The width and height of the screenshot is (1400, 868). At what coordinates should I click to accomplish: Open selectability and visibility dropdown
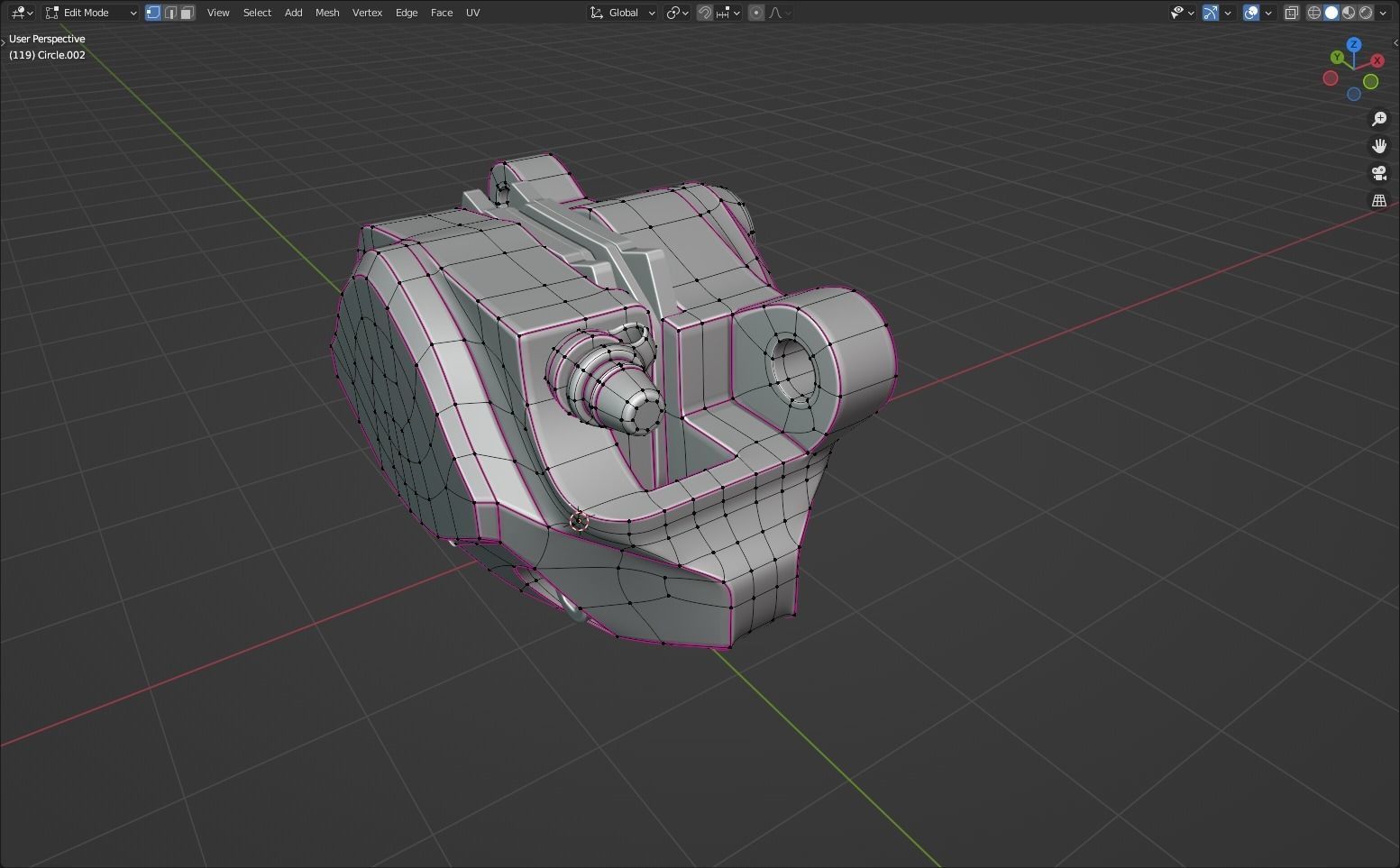[x=1182, y=13]
